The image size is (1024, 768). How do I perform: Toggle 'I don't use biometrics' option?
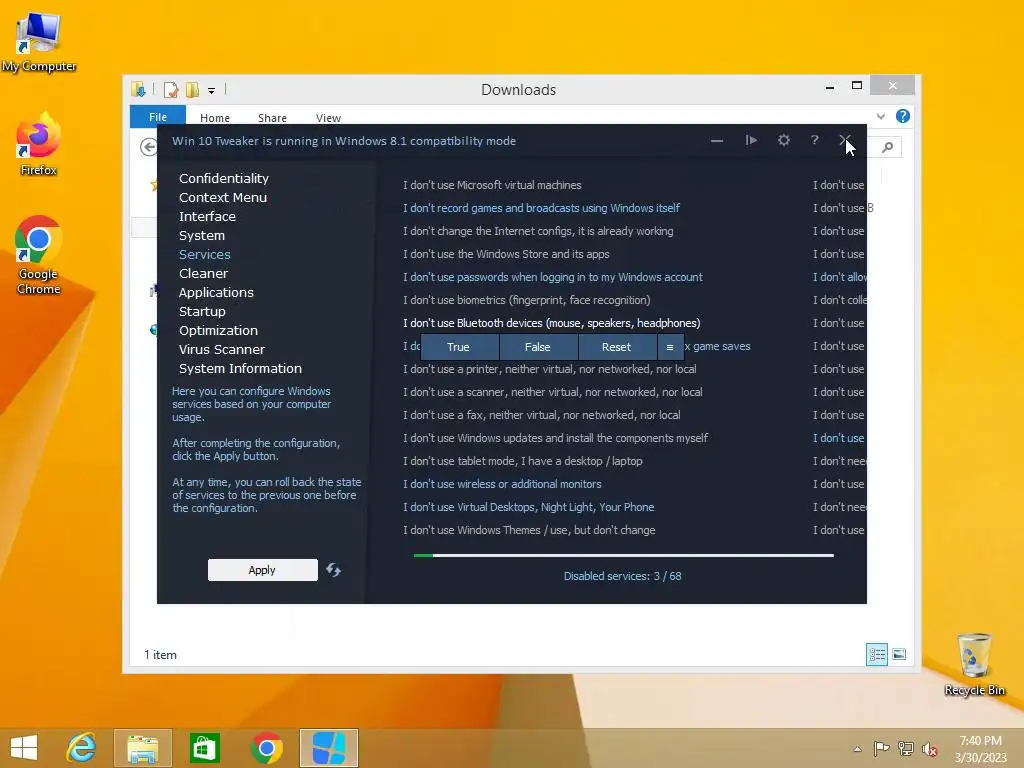click(526, 300)
